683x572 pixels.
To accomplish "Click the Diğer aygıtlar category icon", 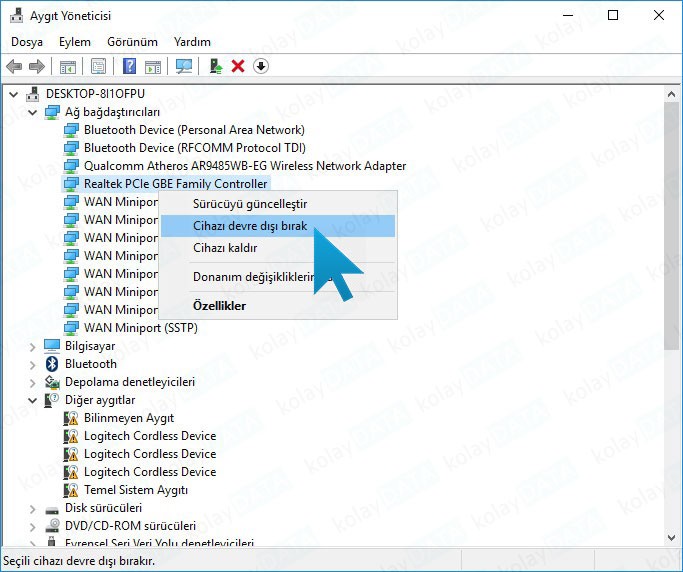I will [52, 400].
